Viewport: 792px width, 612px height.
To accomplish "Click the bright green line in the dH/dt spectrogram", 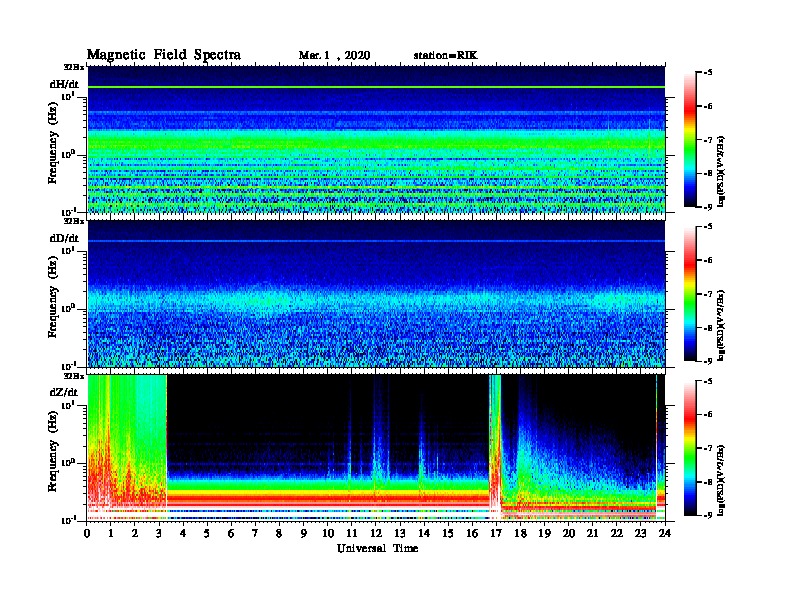I will (x=376, y=87).
